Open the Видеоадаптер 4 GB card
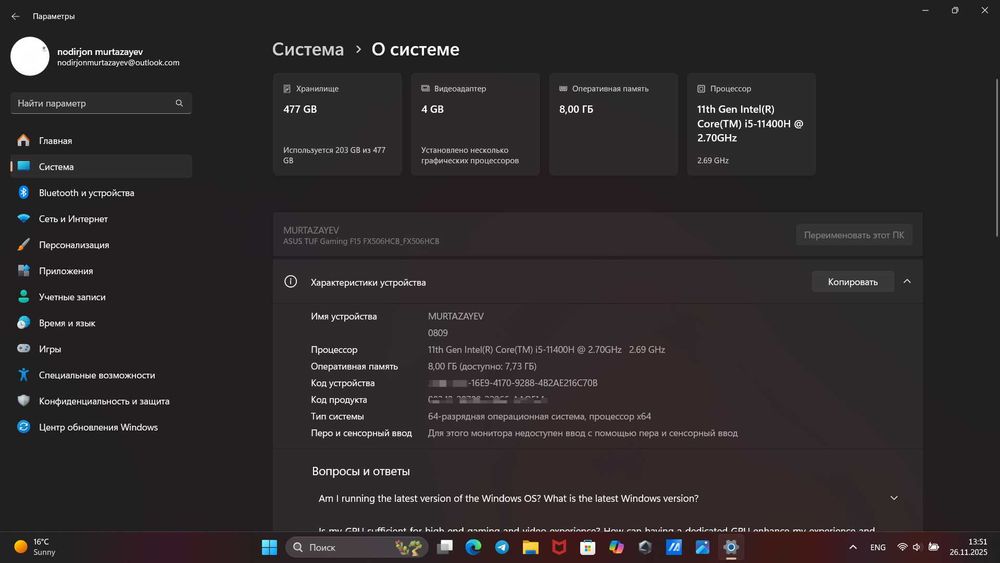Image resolution: width=1000 pixels, height=563 pixels. click(475, 124)
